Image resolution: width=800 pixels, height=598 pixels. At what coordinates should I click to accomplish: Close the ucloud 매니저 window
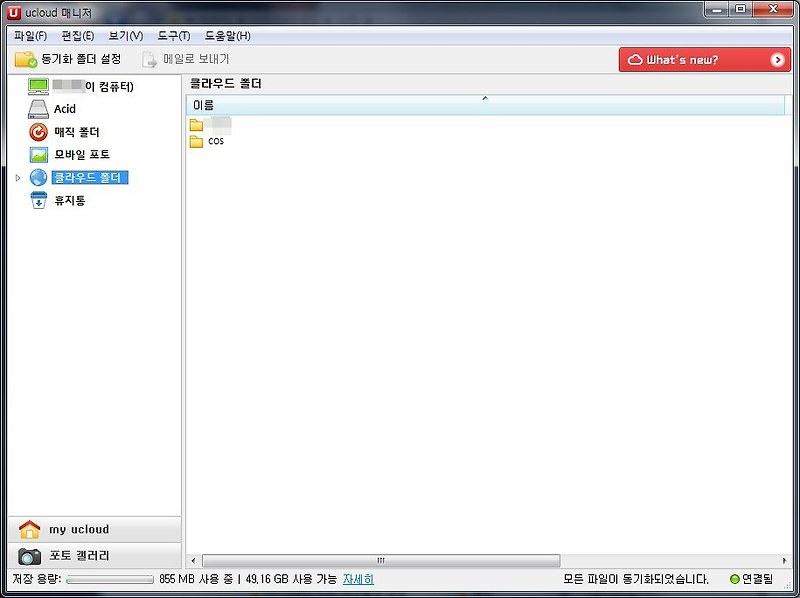tap(772, 9)
